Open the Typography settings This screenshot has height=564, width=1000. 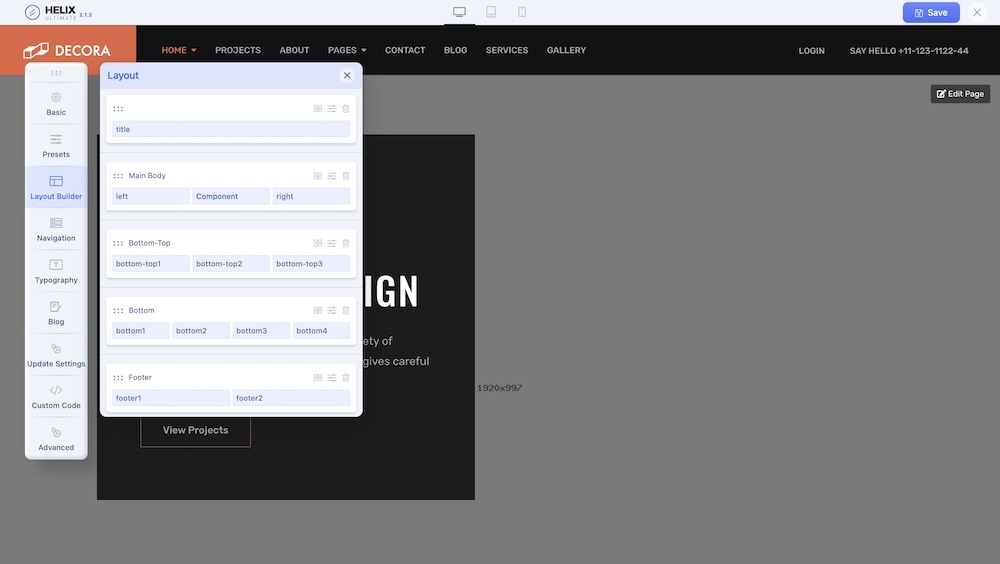click(x=56, y=272)
